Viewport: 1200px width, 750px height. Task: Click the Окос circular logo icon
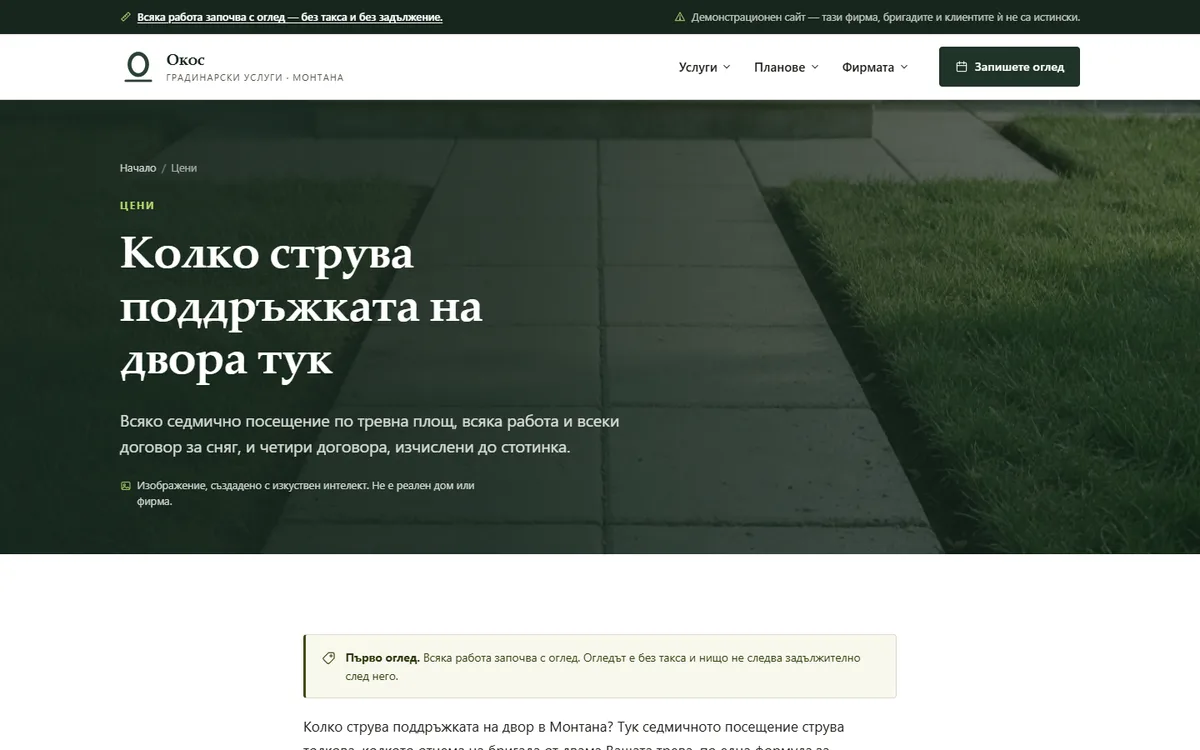pyautogui.click(x=138, y=67)
